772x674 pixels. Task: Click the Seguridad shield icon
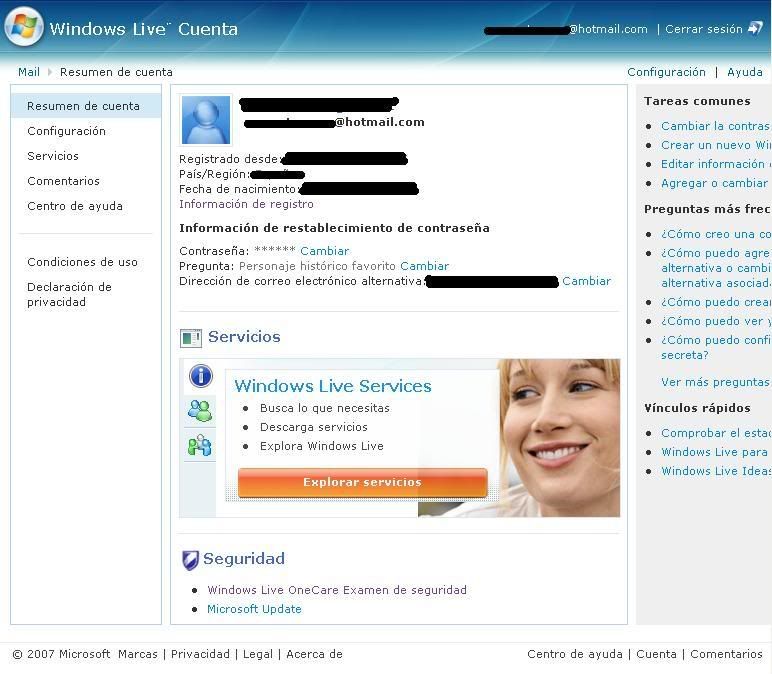tap(190, 560)
